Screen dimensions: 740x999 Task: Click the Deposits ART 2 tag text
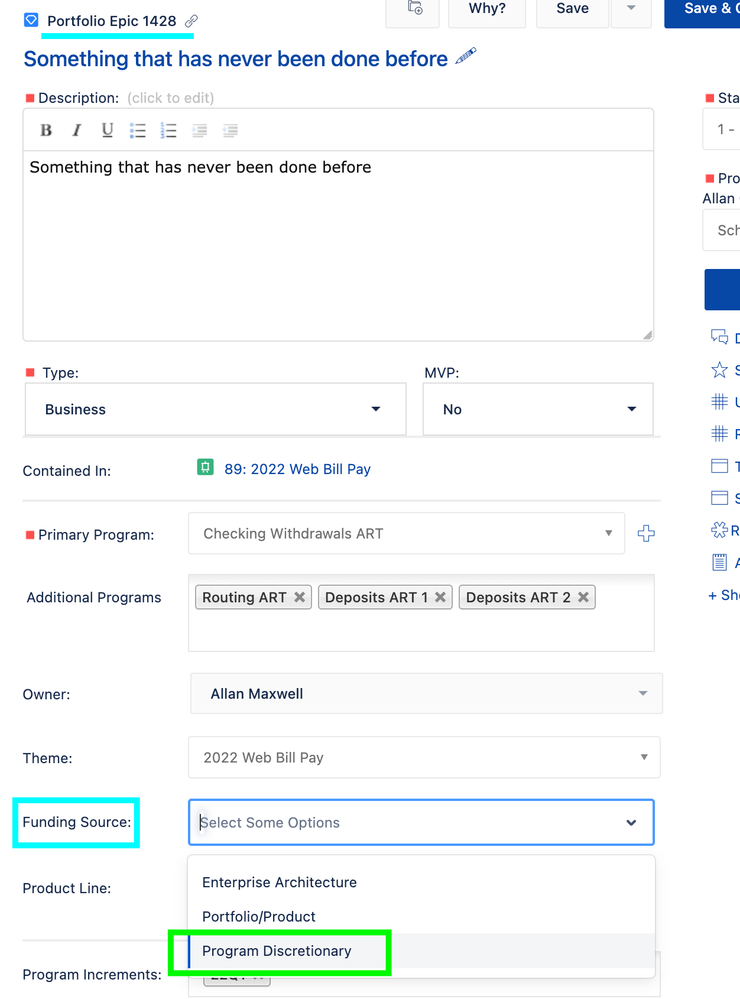coord(518,597)
